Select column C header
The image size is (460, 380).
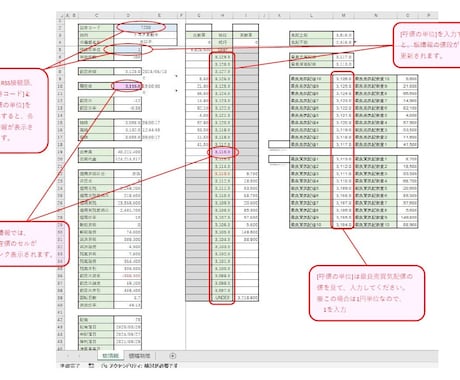pos(96,15)
